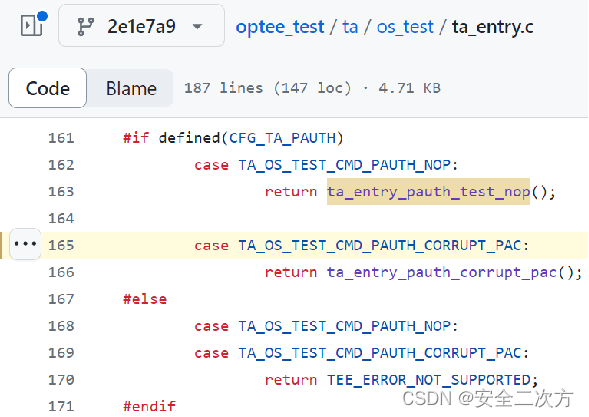Select line number 170
589x417 pixels.
[61, 380]
